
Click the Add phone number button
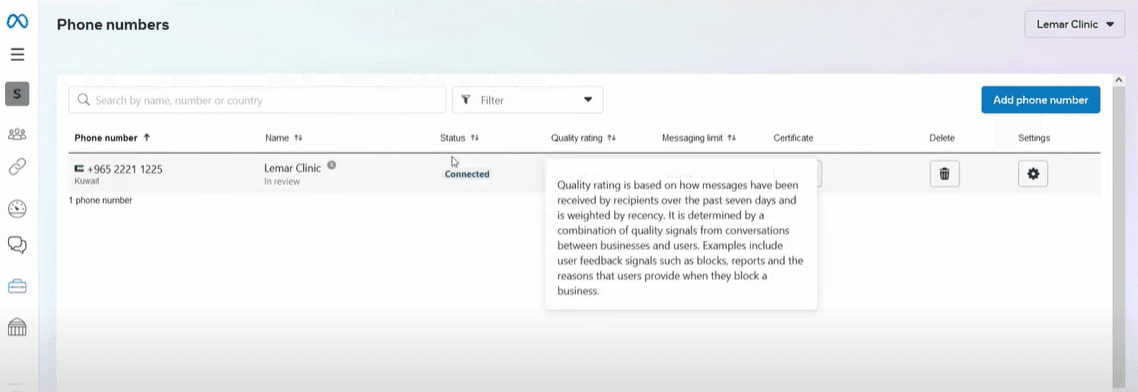[x=1041, y=100]
